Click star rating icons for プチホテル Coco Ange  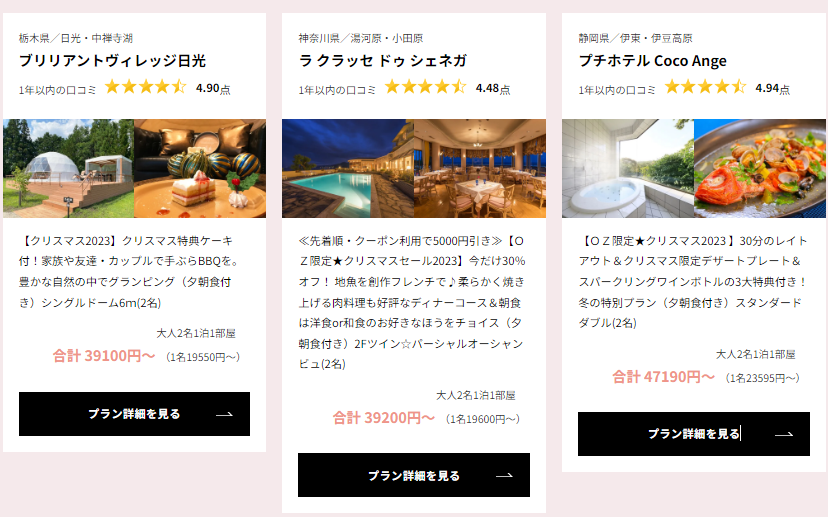pos(705,87)
